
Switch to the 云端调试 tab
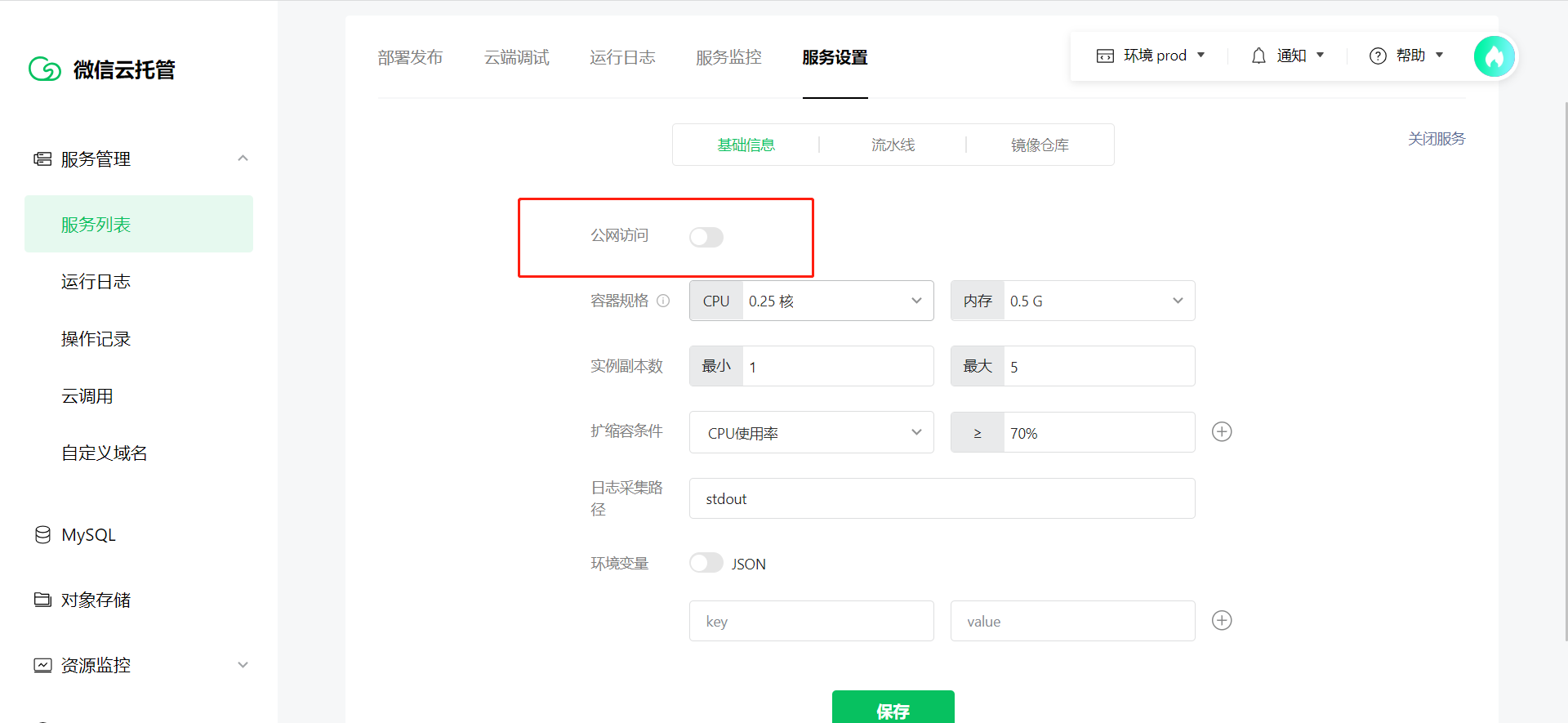(516, 57)
